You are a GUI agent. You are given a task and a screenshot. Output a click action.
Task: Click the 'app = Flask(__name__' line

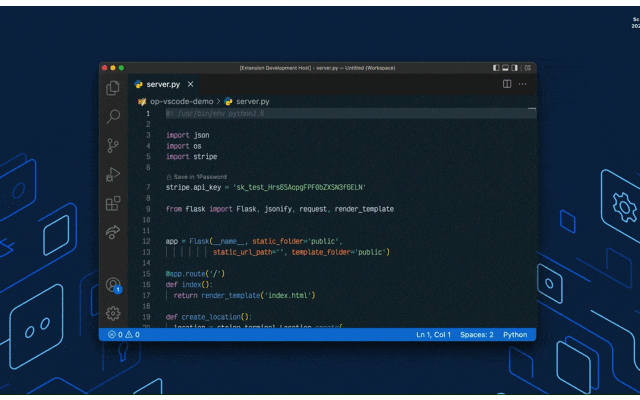(254, 241)
